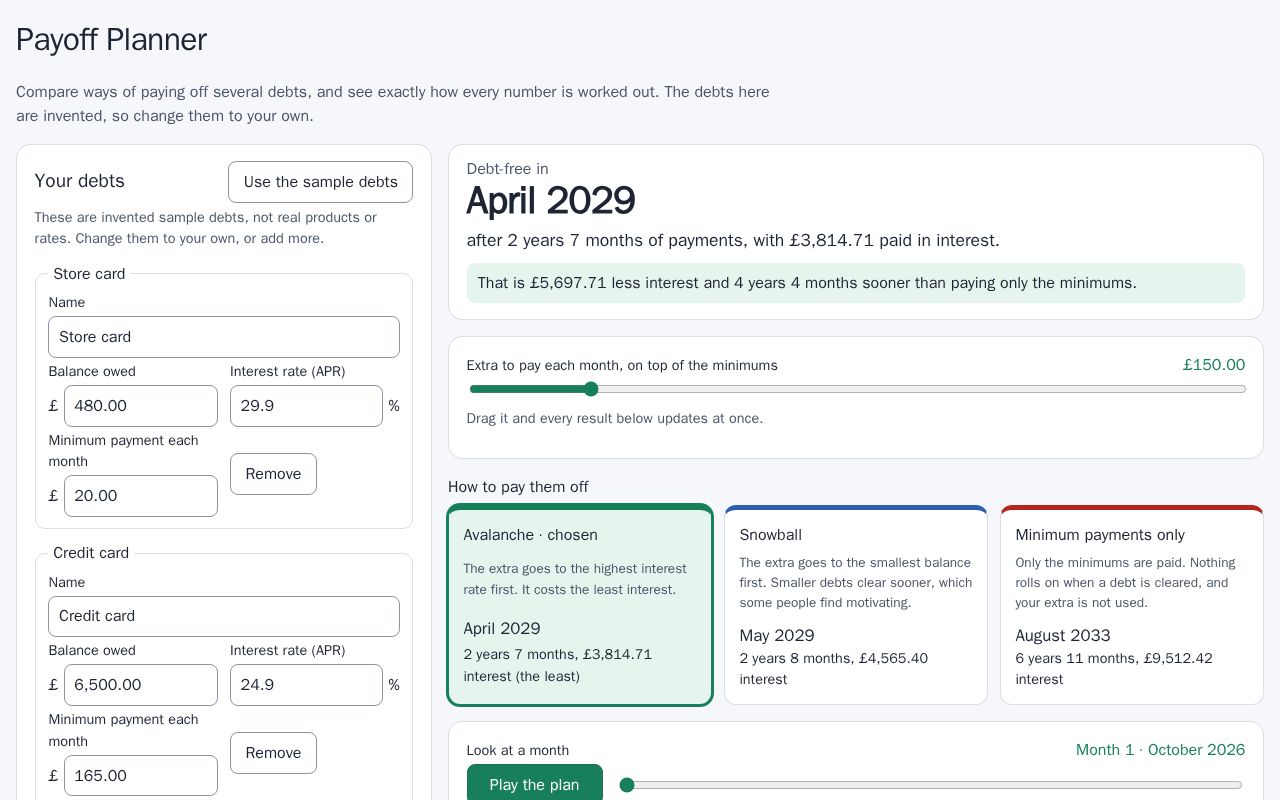Click the April 2029 debt-free heading
Image resolution: width=1280 pixels, height=800 pixels.
point(551,201)
